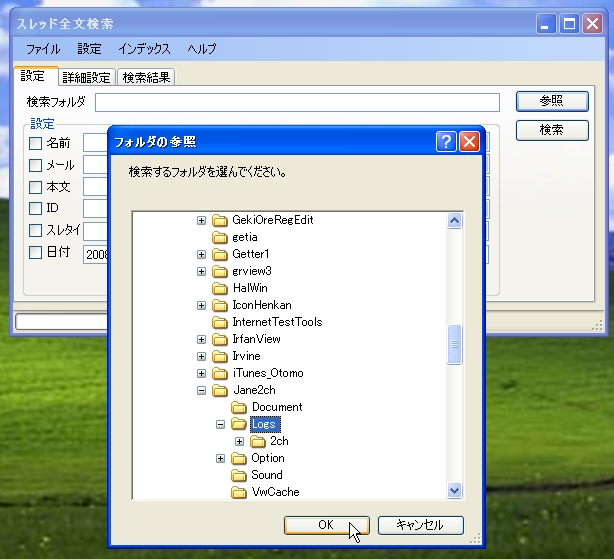Viewport: 614px width, 559px height.
Task: Click the HalWin folder icon
Action: point(220,289)
